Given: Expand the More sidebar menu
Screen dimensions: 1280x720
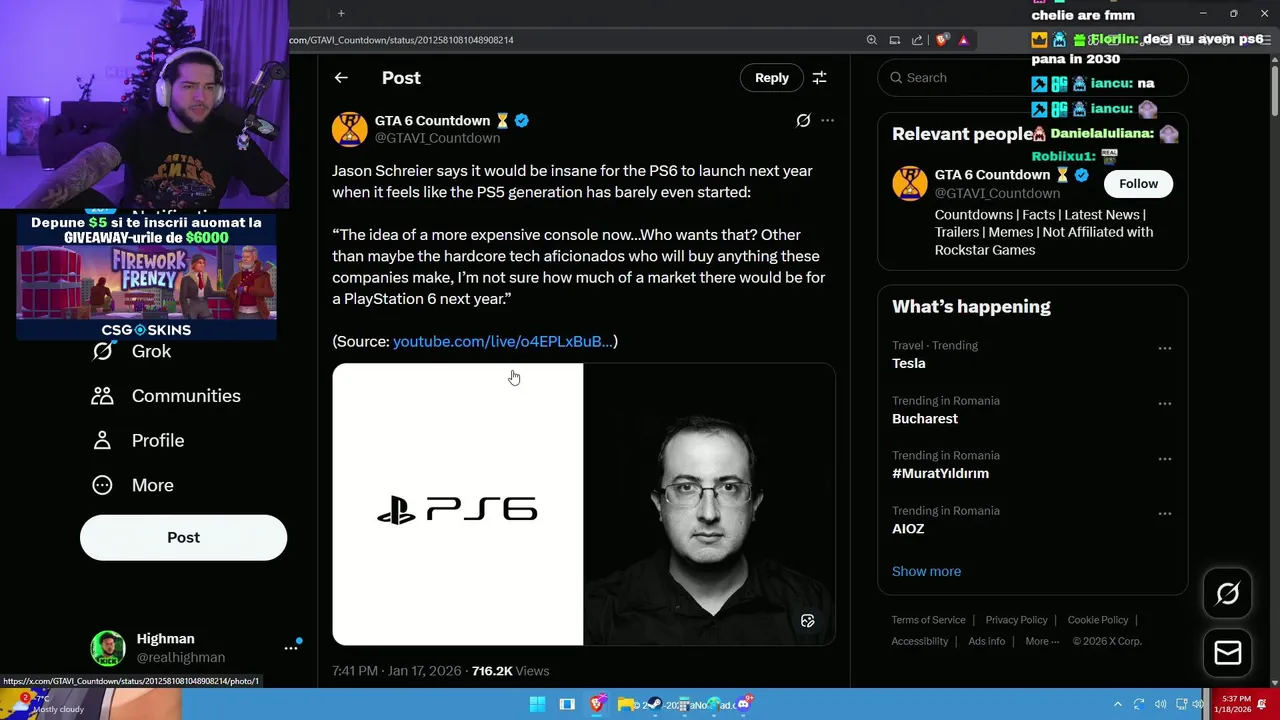Looking at the screenshot, I should (133, 485).
